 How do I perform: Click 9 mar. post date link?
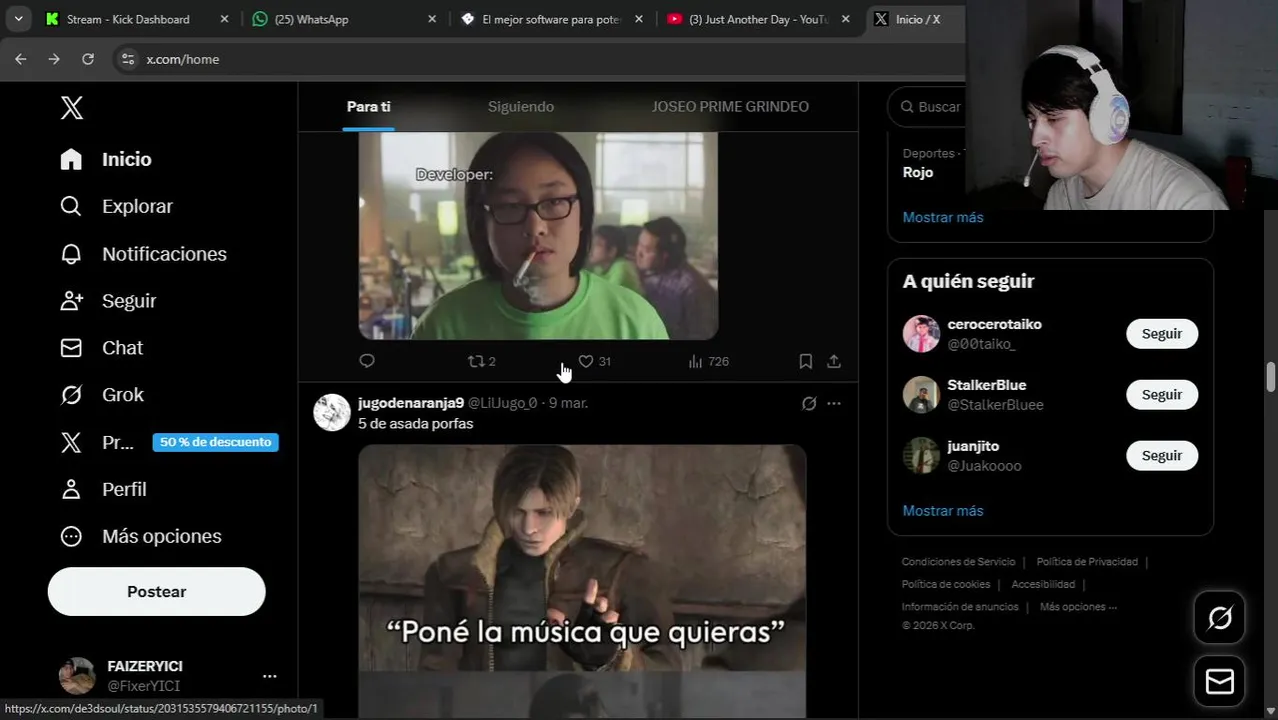coord(568,403)
